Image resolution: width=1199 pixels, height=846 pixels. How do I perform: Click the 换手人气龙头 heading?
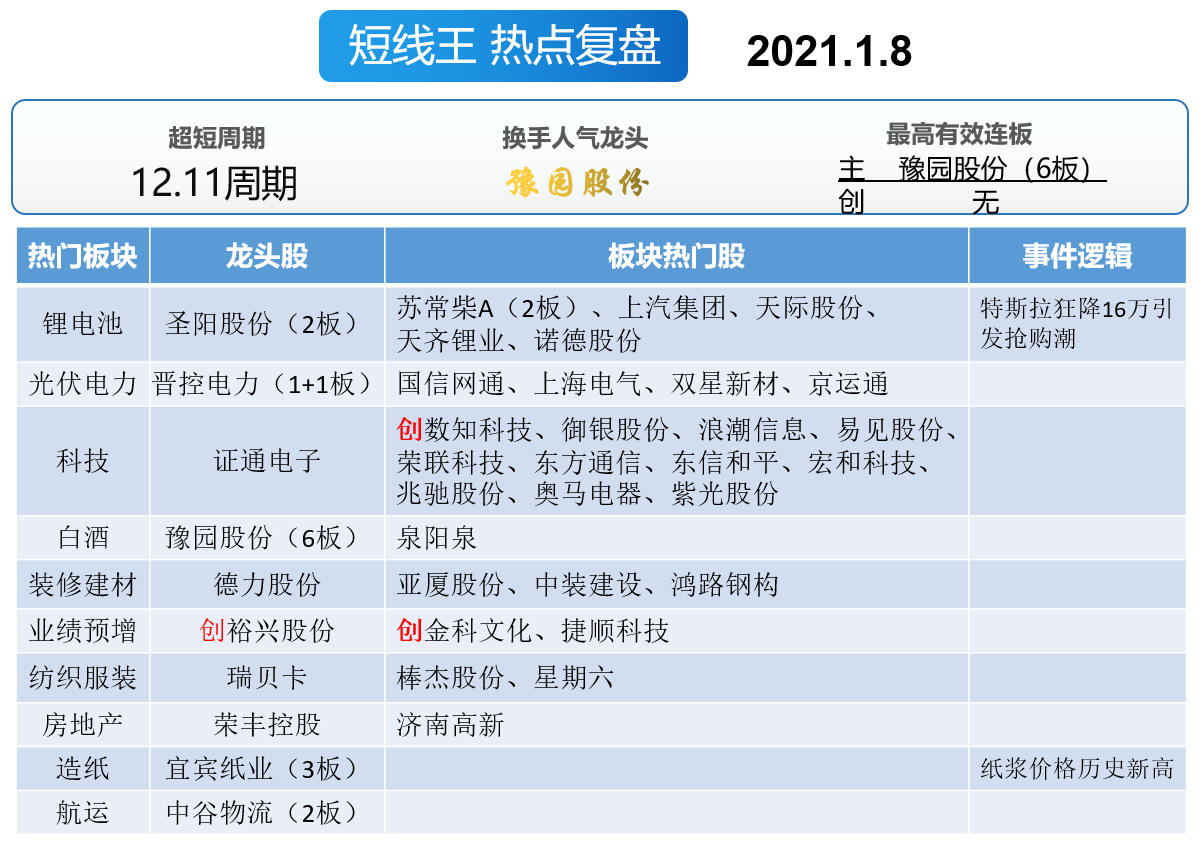coord(575,138)
